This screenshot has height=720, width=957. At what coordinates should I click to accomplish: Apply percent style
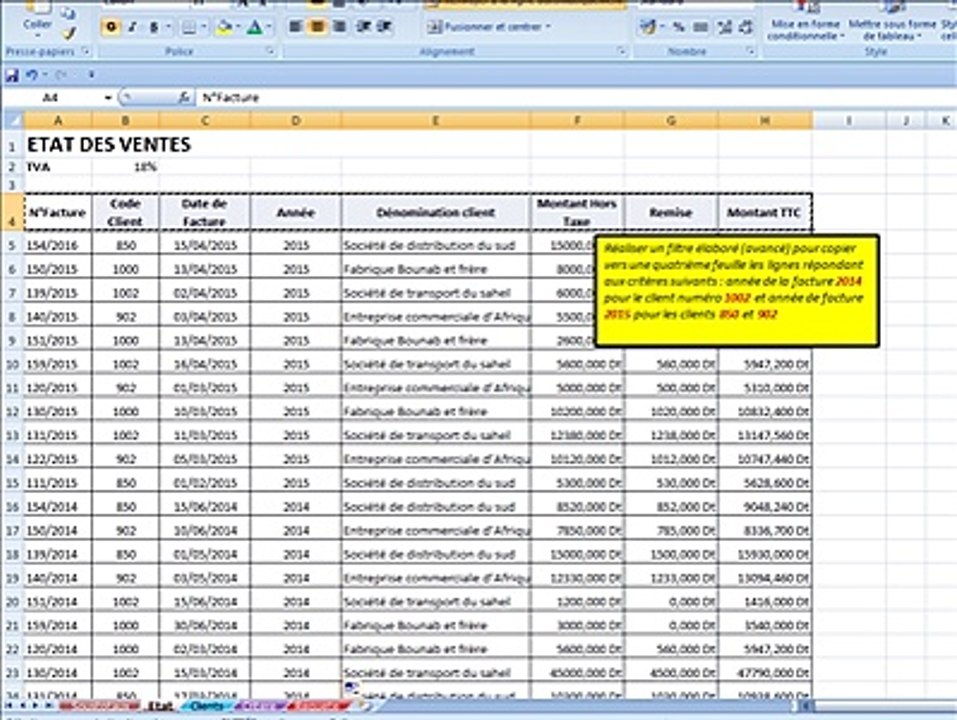click(679, 27)
